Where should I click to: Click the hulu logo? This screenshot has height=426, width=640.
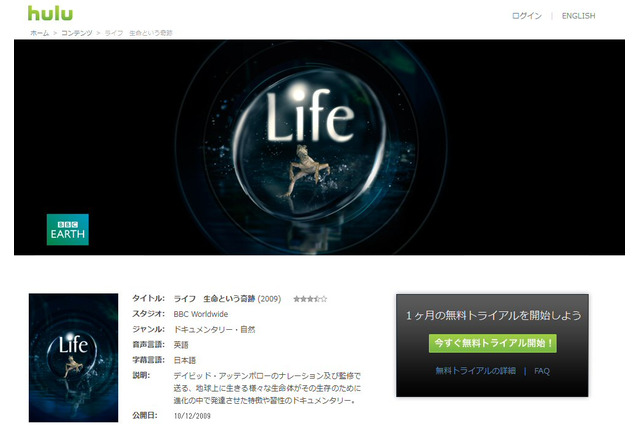(50, 13)
